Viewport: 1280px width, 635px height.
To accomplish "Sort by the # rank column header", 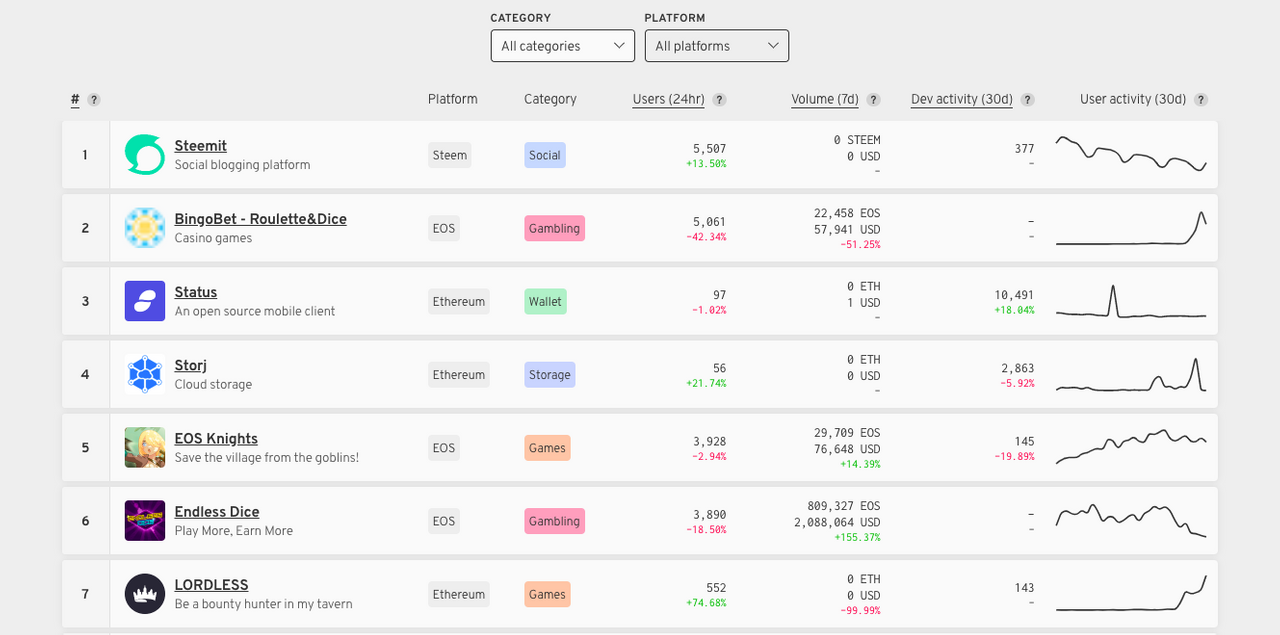I will [75, 100].
